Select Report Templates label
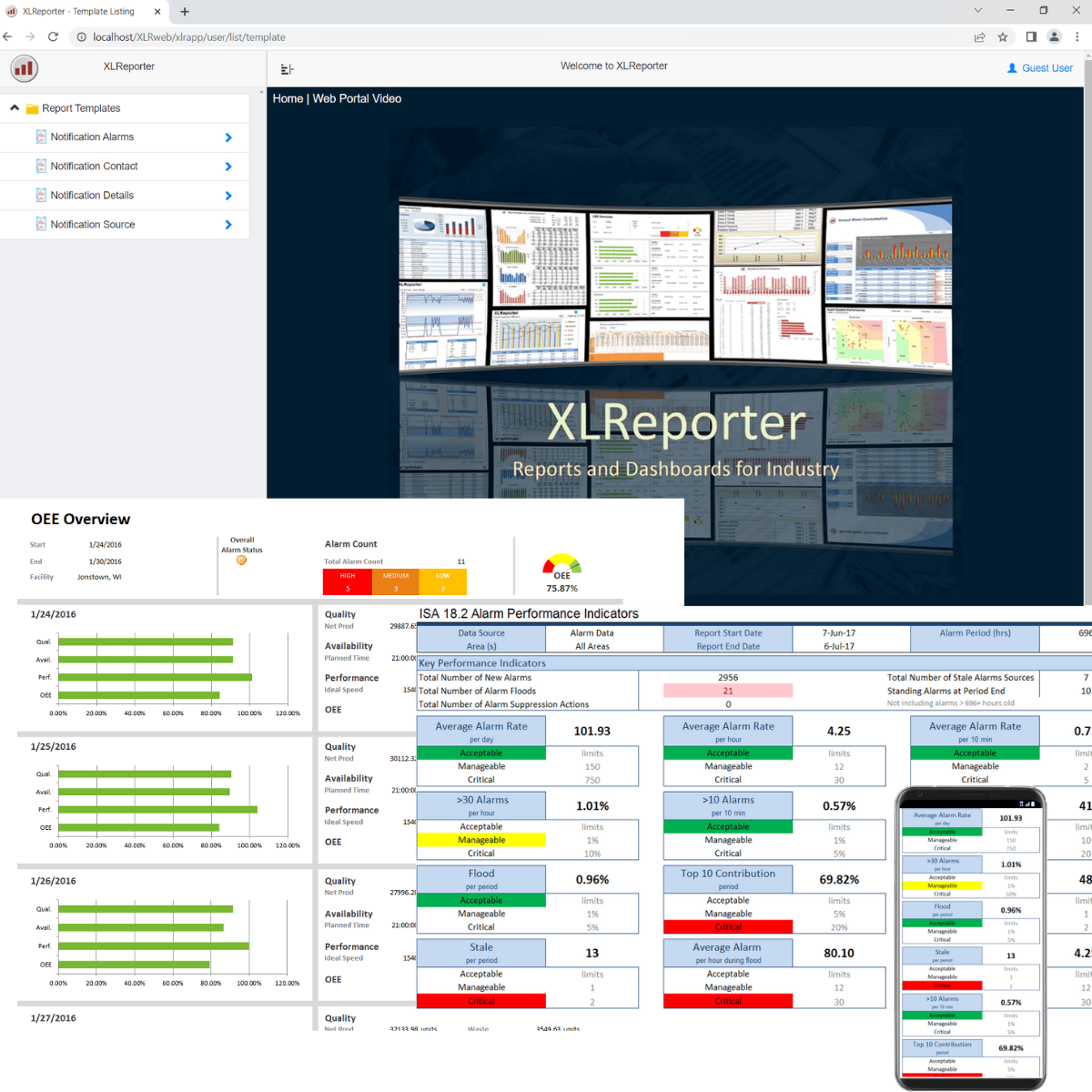This screenshot has height=1092, width=1092. pyautogui.click(x=81, y=108)
